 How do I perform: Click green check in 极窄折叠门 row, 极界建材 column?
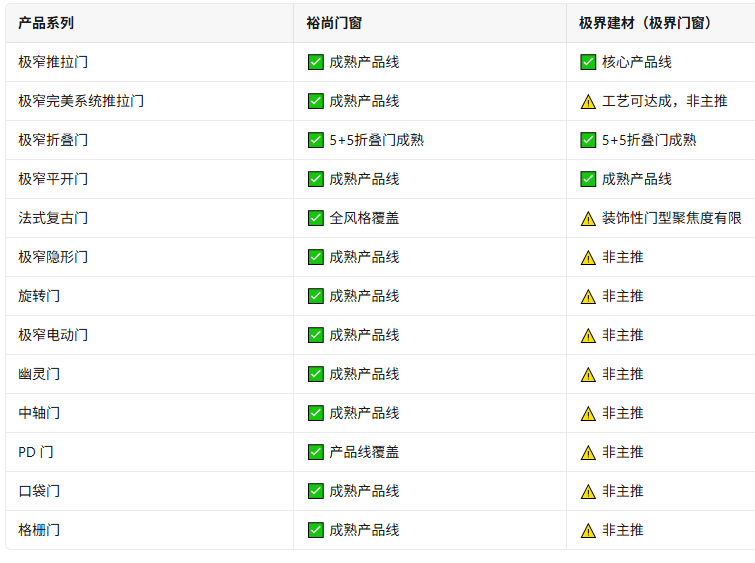point(588,140)
